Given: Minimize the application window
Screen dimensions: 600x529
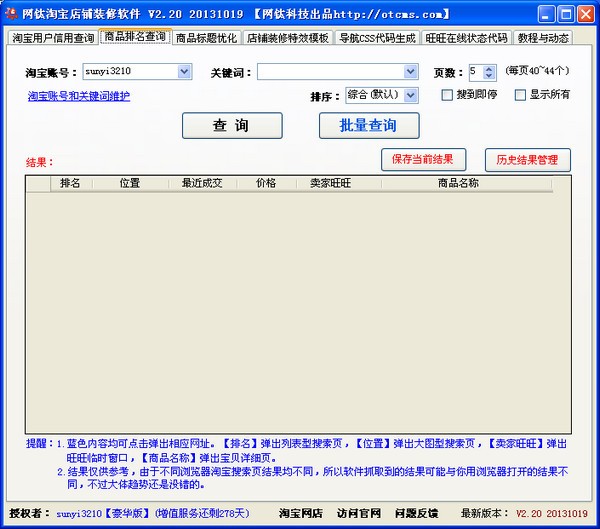Looking at the screenshot, I should 546,15.
